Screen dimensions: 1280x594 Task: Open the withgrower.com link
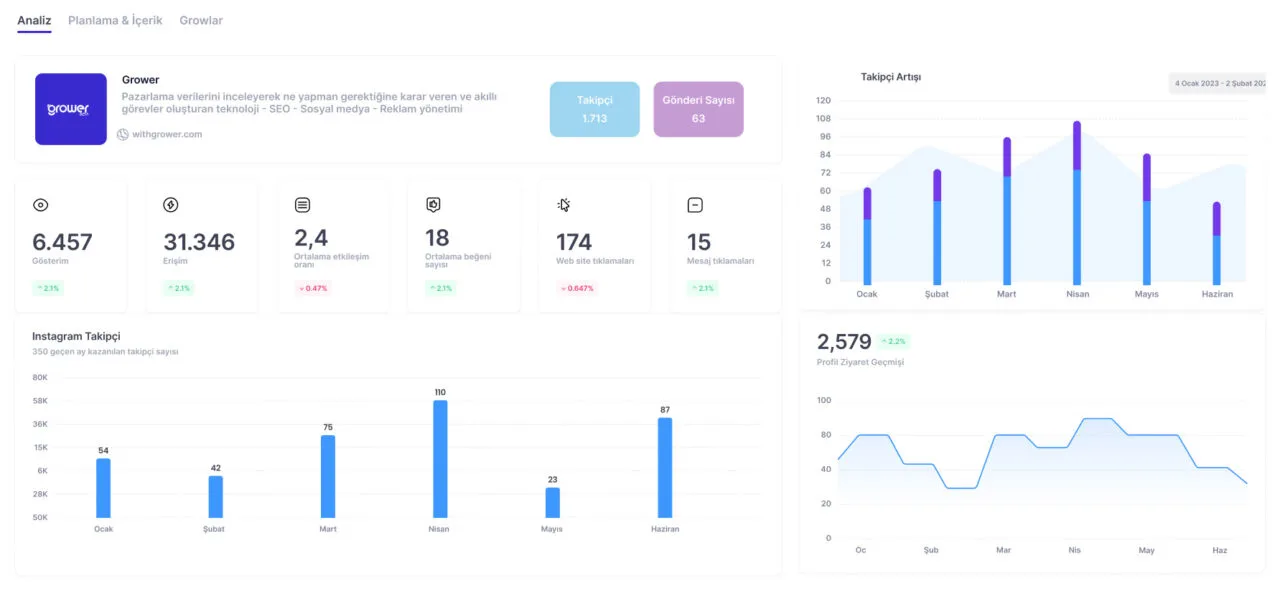tap(167, 134)
